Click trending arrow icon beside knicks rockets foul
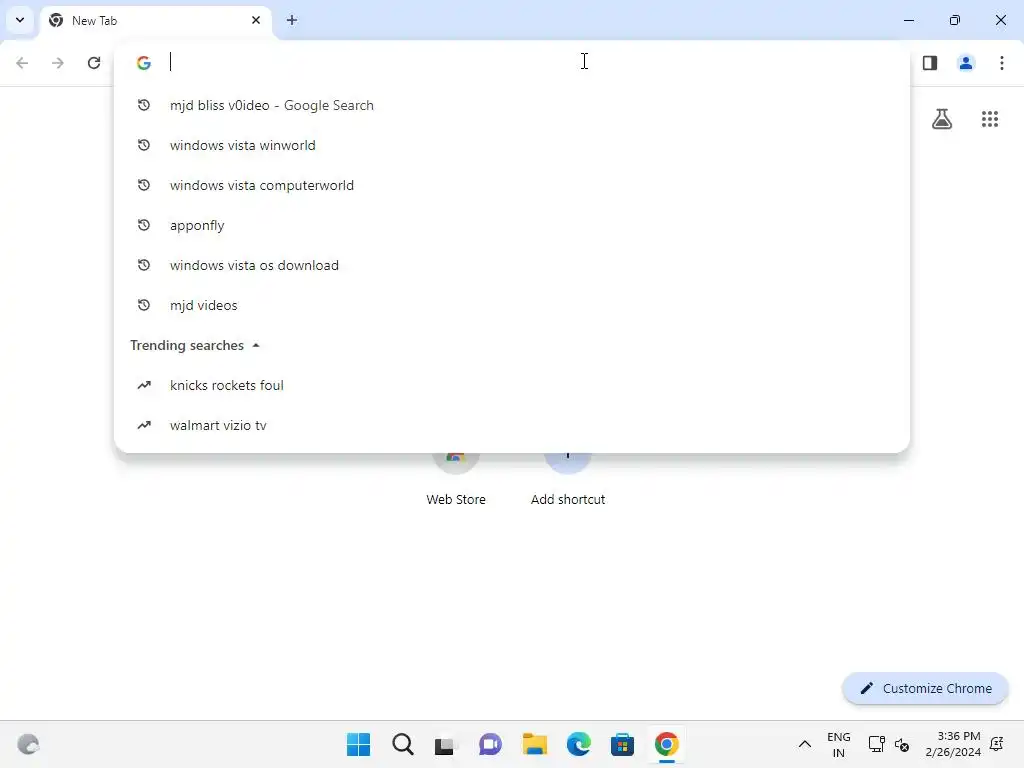This screenshot has width=1024, height=768. 144,385
